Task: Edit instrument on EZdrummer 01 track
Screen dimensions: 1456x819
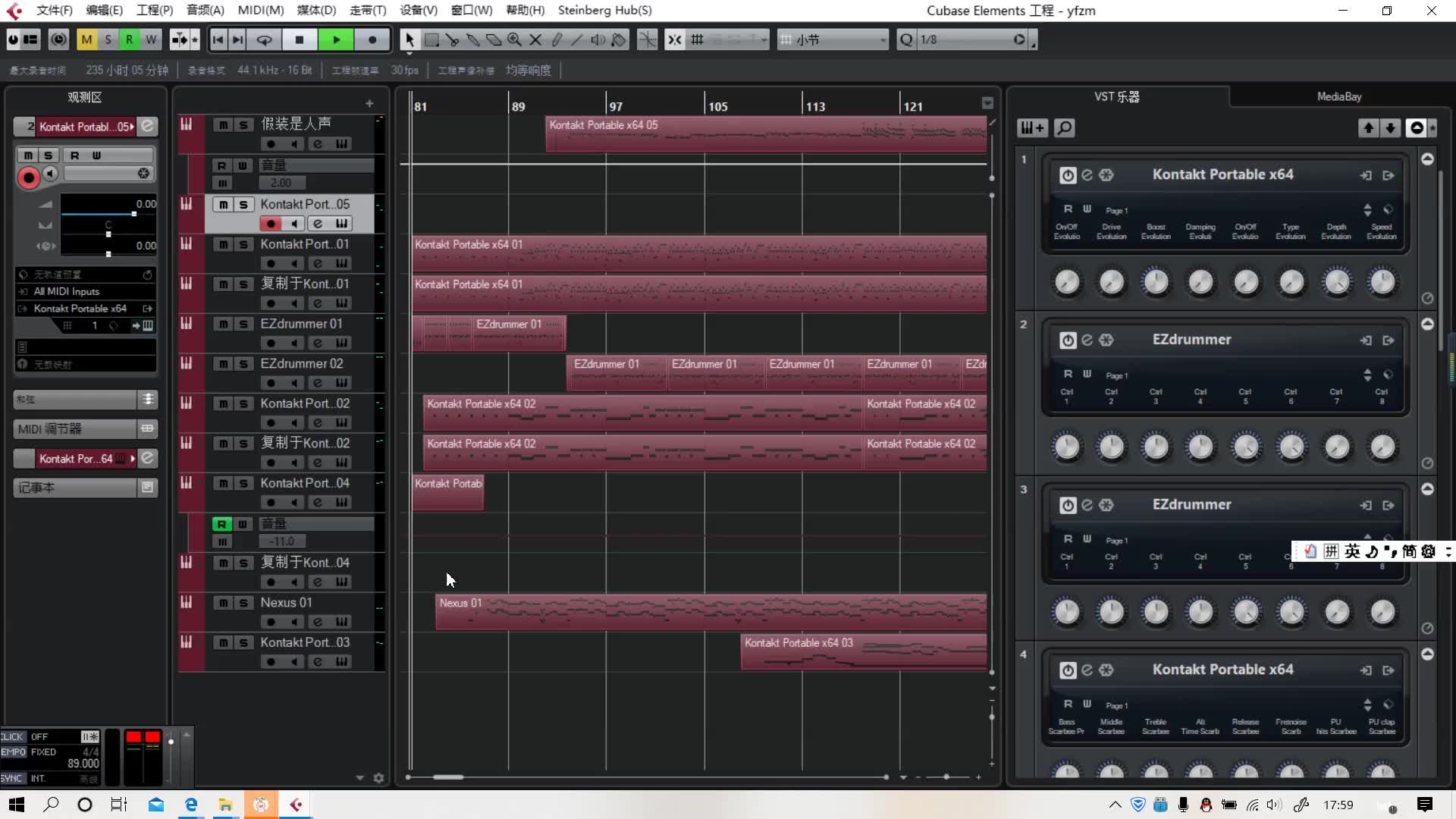Action: 318,344
